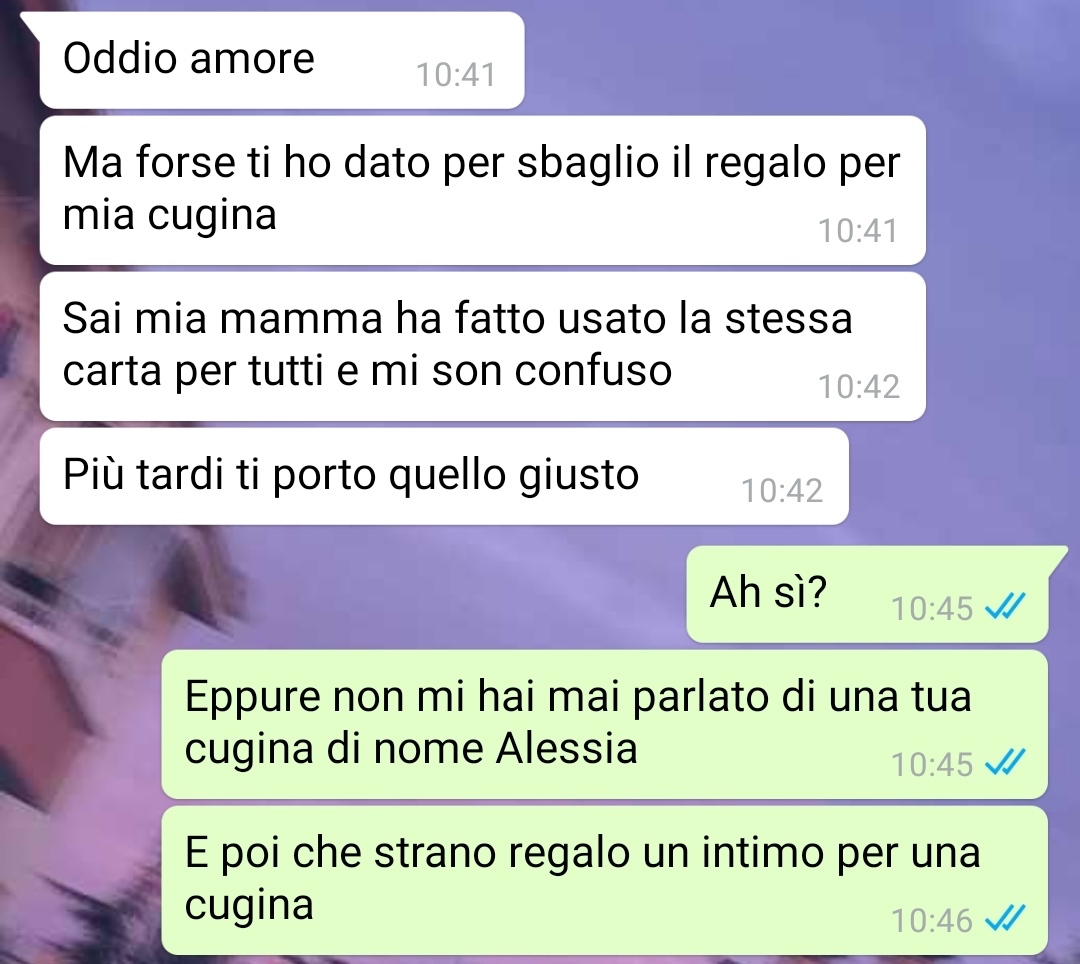
Task: Select message mentioning cugina di nome Alessia
Action: [604, 724]
